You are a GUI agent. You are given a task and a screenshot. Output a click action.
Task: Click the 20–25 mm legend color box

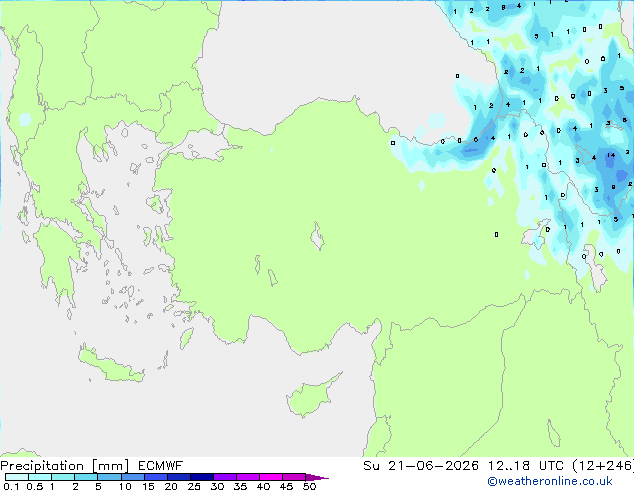(x=178, y=477)
